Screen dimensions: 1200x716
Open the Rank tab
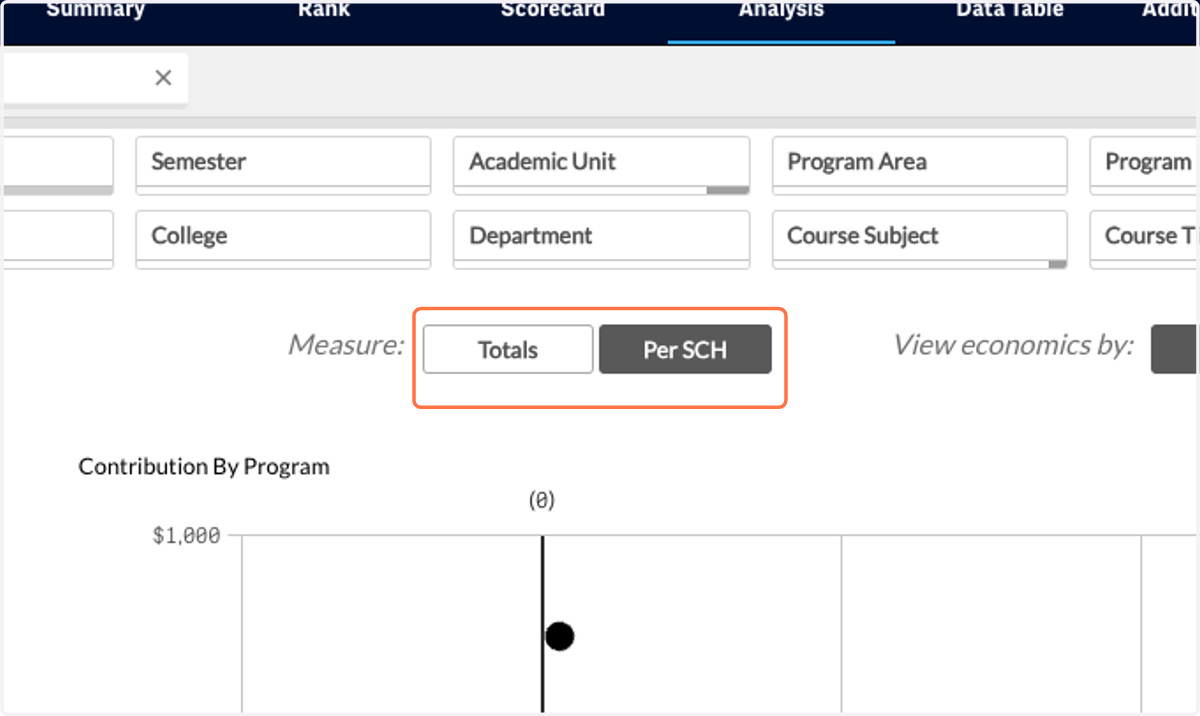pyautogui.click(x=324, y=11)
